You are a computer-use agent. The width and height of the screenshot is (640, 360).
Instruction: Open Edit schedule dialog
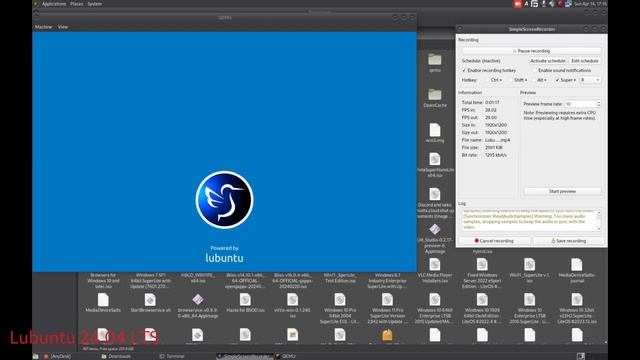pos(584,61)
